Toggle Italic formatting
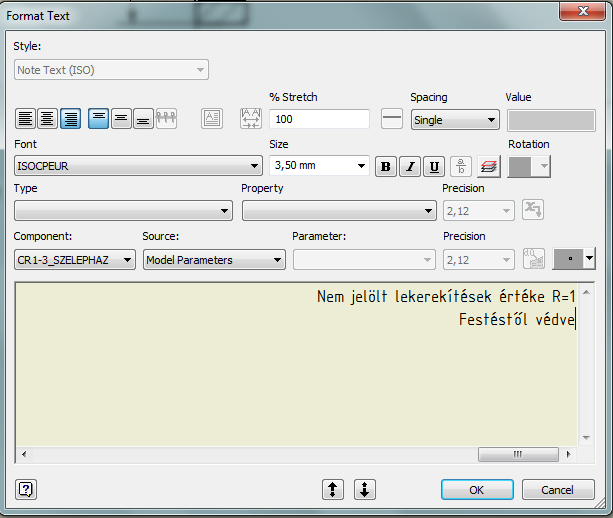 (x=410, y=167)
